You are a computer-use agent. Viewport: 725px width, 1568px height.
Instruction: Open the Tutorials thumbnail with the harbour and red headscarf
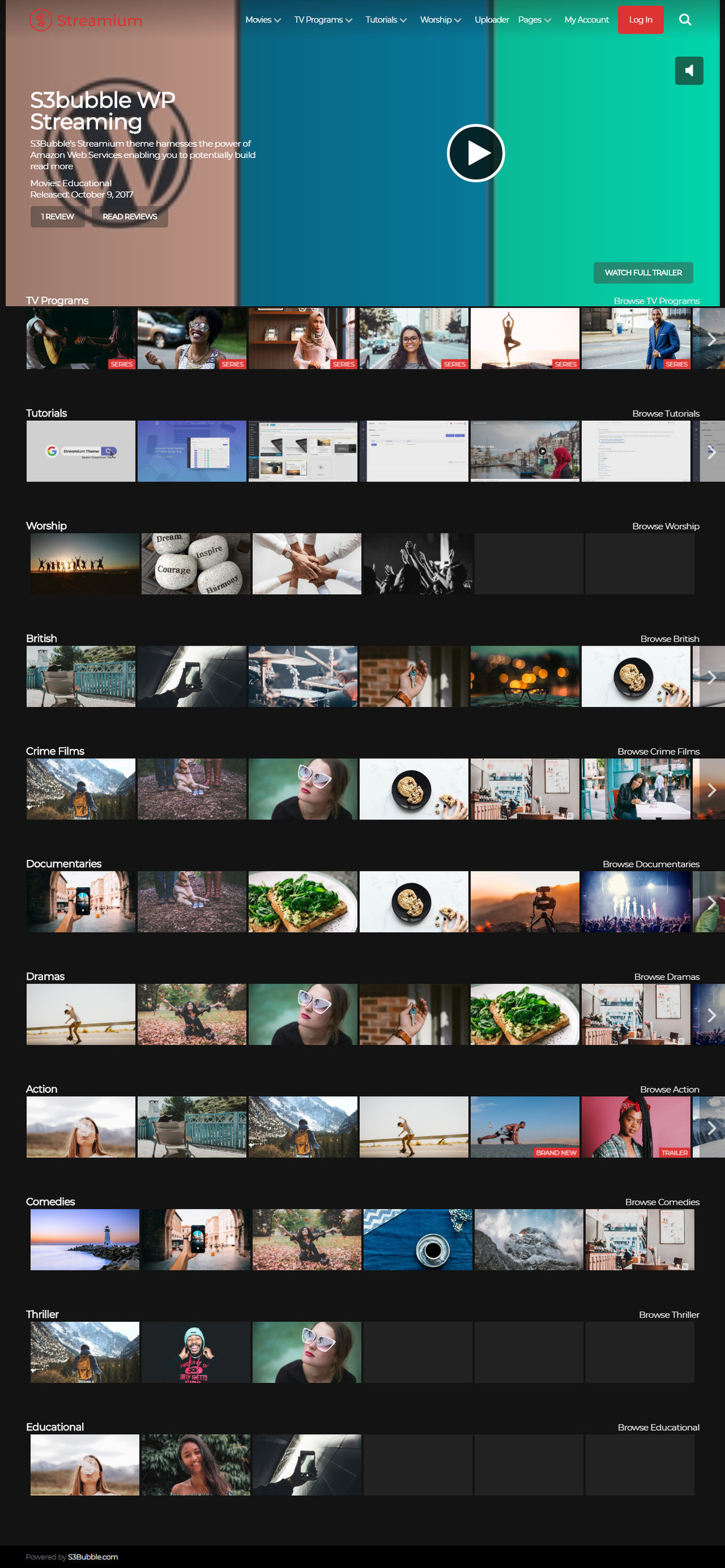click(525, 451)
